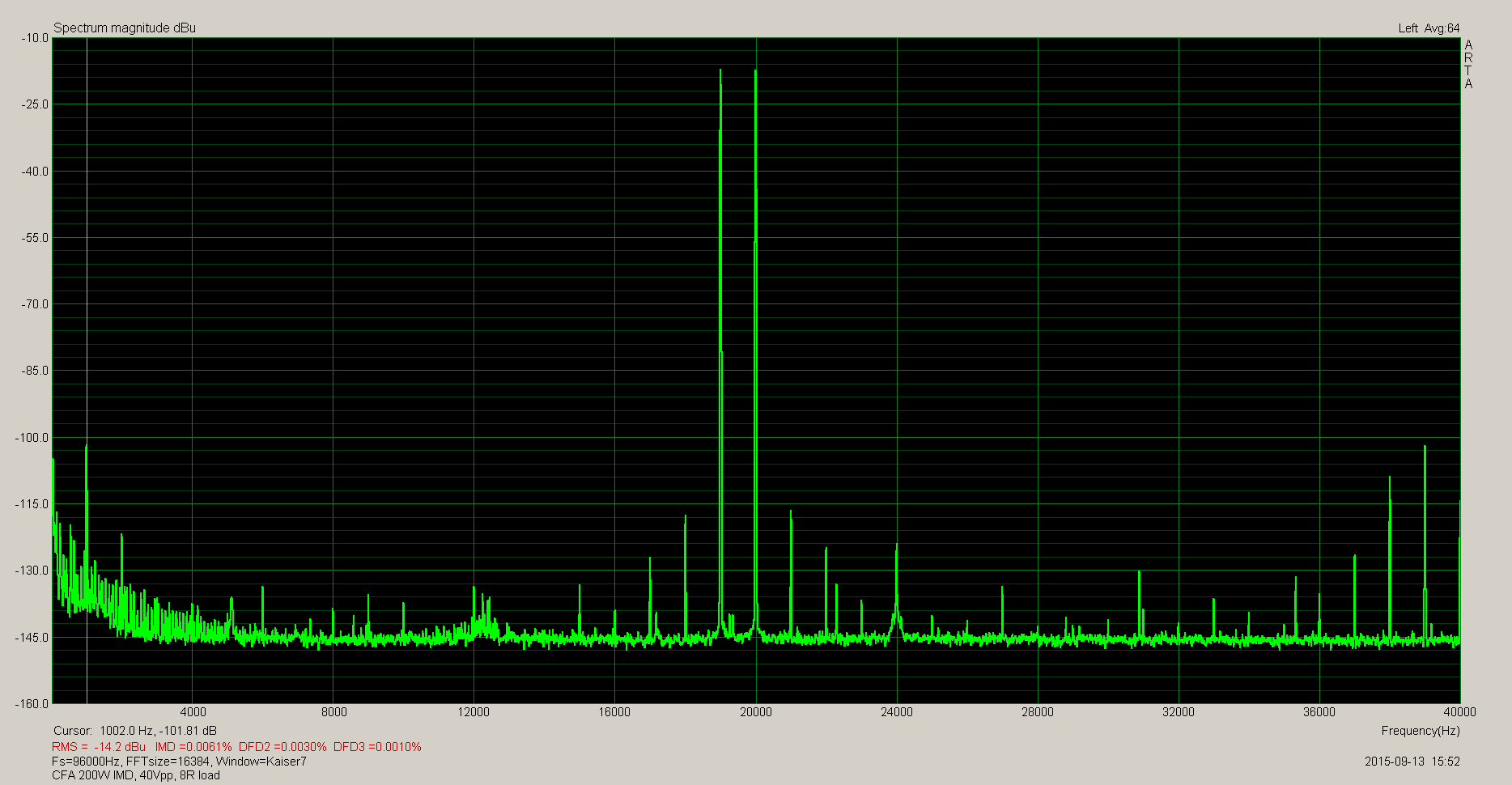Click the 1 kHz difference-tone peak

(x=86, y=526)
